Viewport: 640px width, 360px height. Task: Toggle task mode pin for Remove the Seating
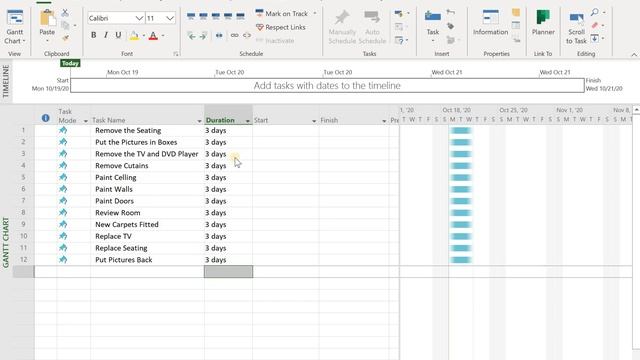(63, 130)
